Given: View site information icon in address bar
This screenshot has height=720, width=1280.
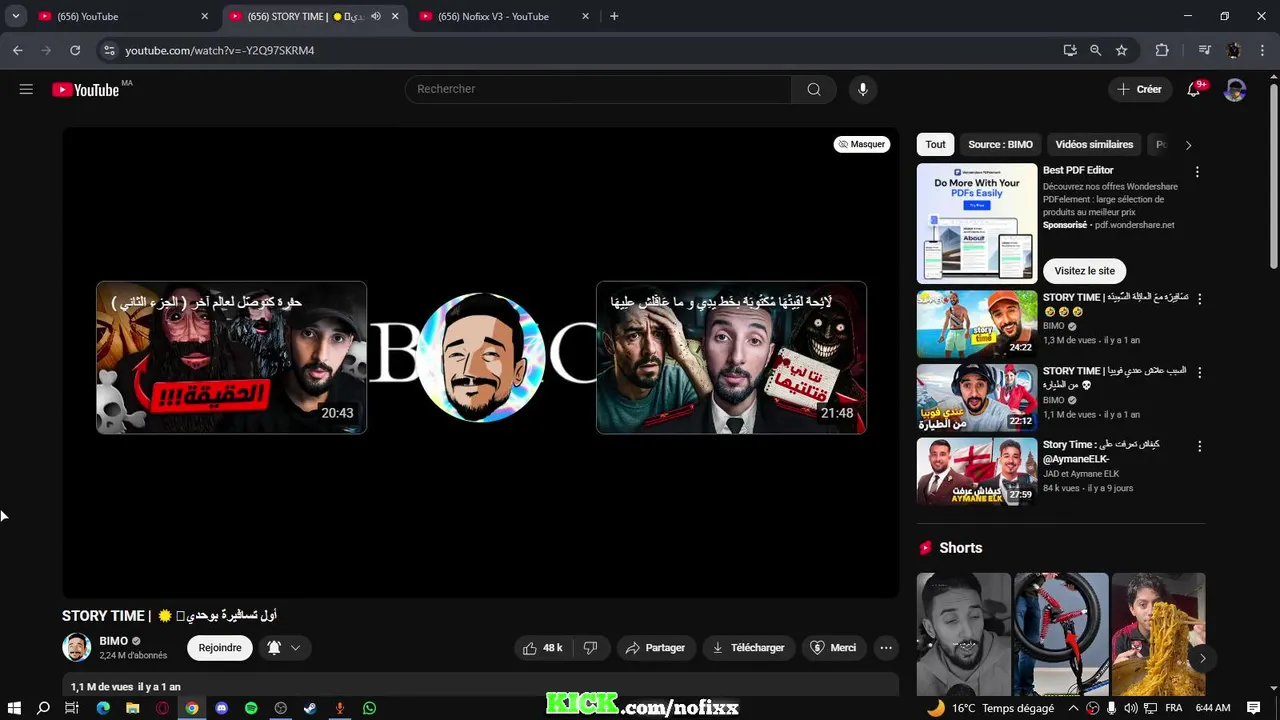Looking at the screenshot, I should (110, 50).
